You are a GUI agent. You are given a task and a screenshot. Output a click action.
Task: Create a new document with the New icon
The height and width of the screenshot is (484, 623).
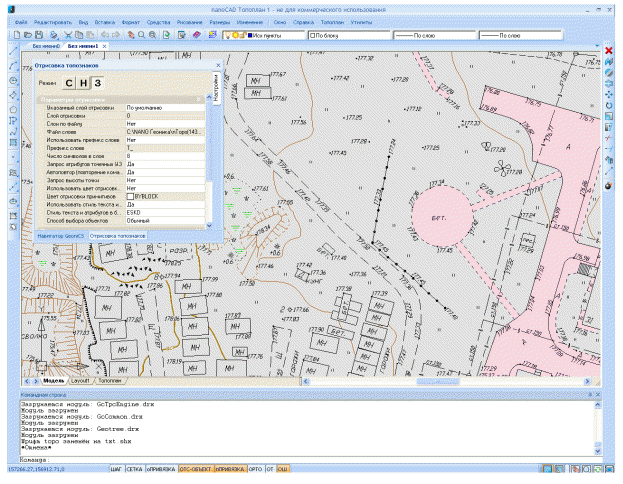point(17,35)
